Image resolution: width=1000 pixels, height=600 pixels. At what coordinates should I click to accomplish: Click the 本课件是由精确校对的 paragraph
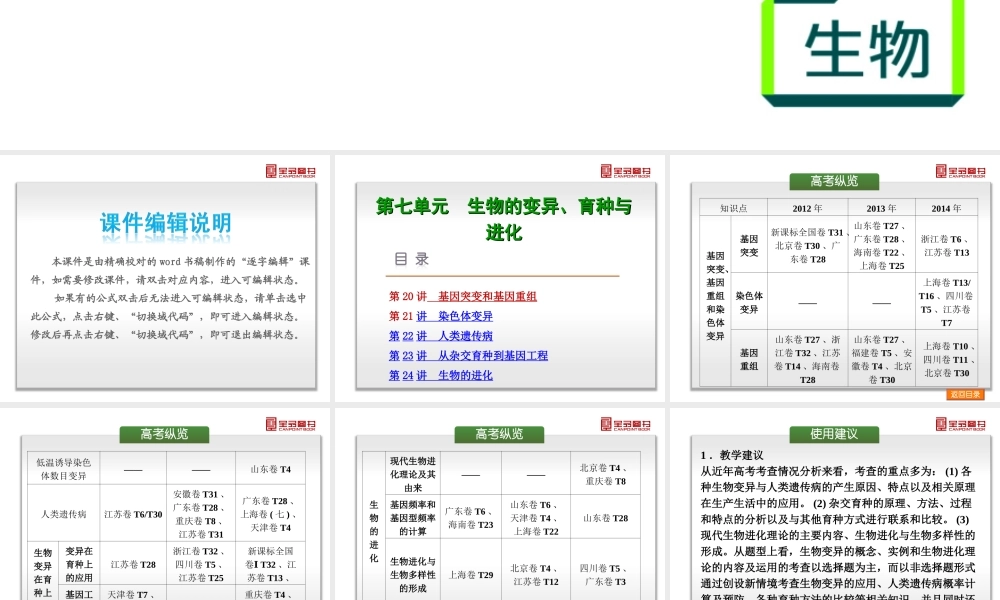point(170,270)
